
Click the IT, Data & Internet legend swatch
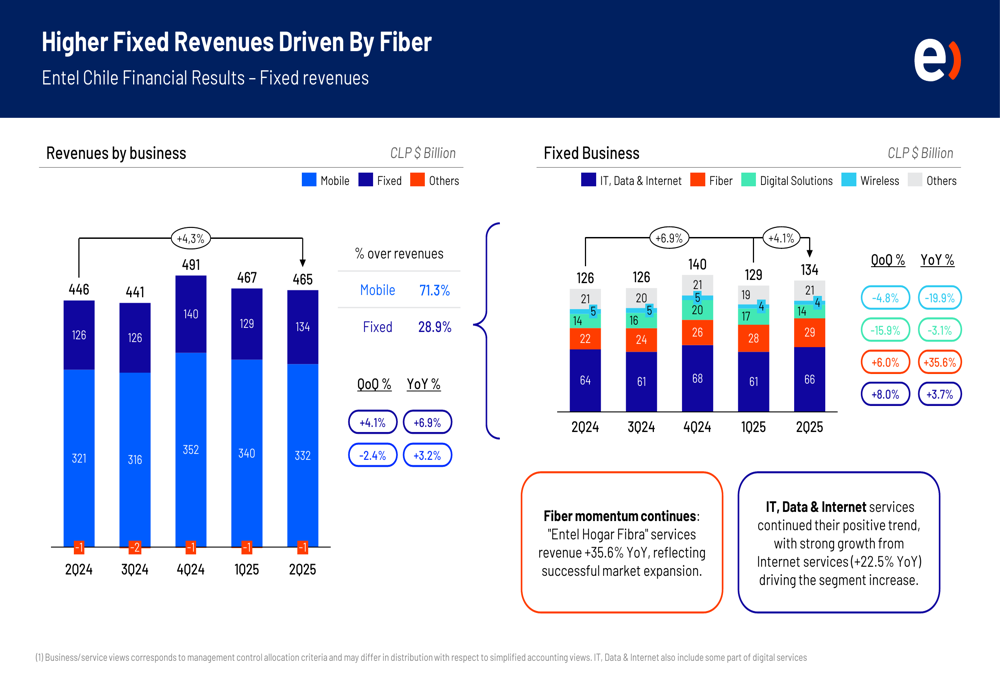pyautogui.click(x=588, y=180)
